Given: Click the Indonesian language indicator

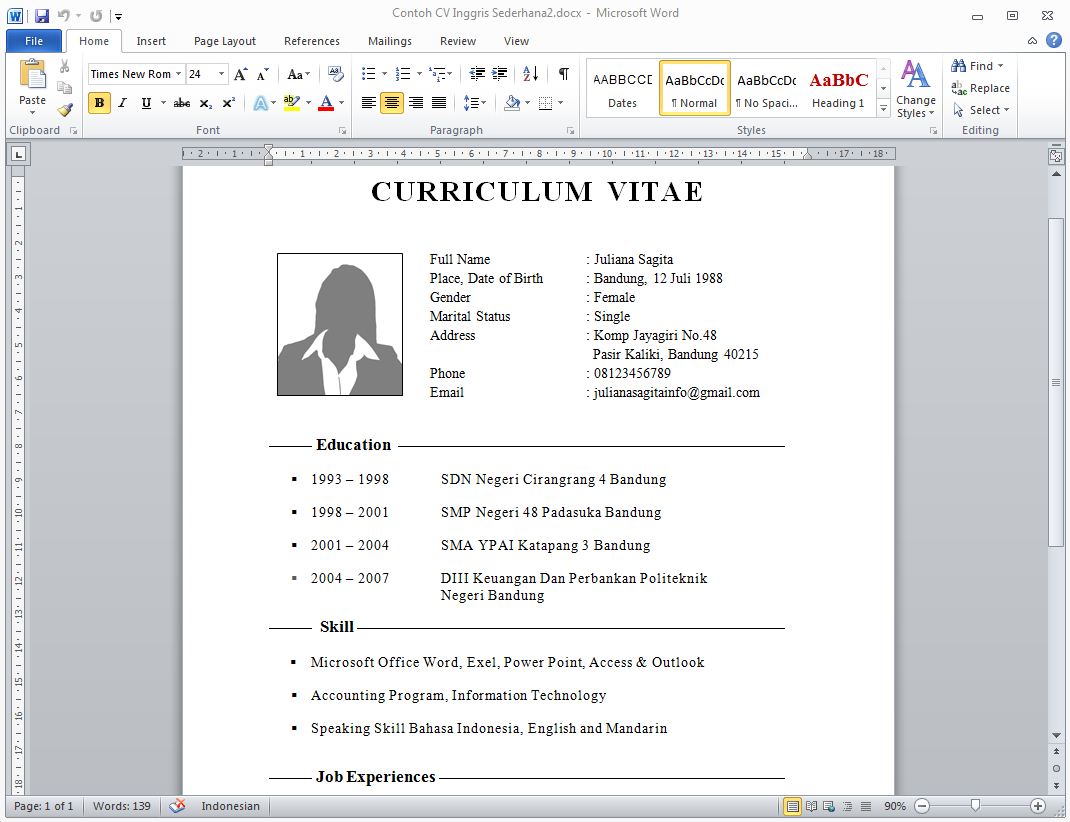Looking at the screenshot, I should pyautogui.click(x=230, y=806).
